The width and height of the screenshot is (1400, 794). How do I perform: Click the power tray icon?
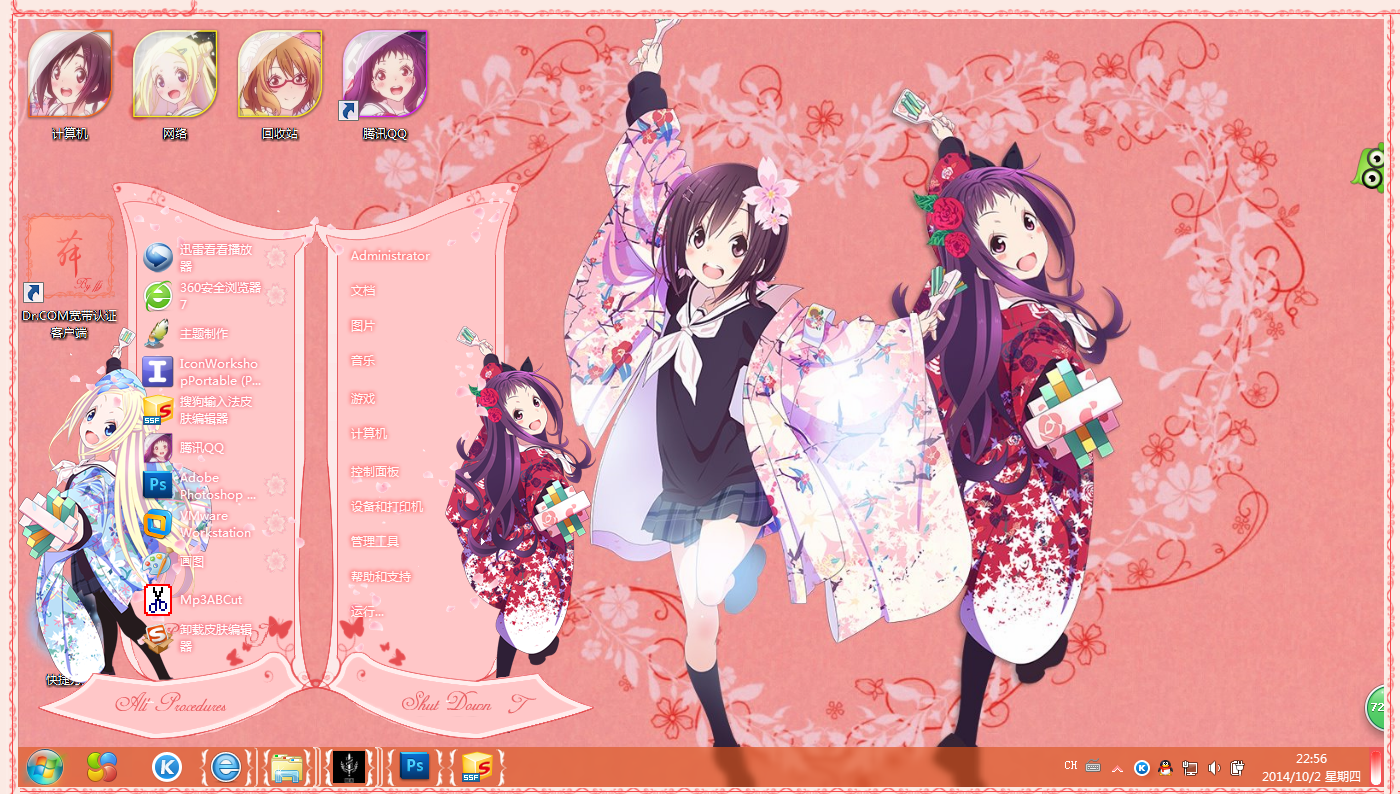[x=1237, y=768]
